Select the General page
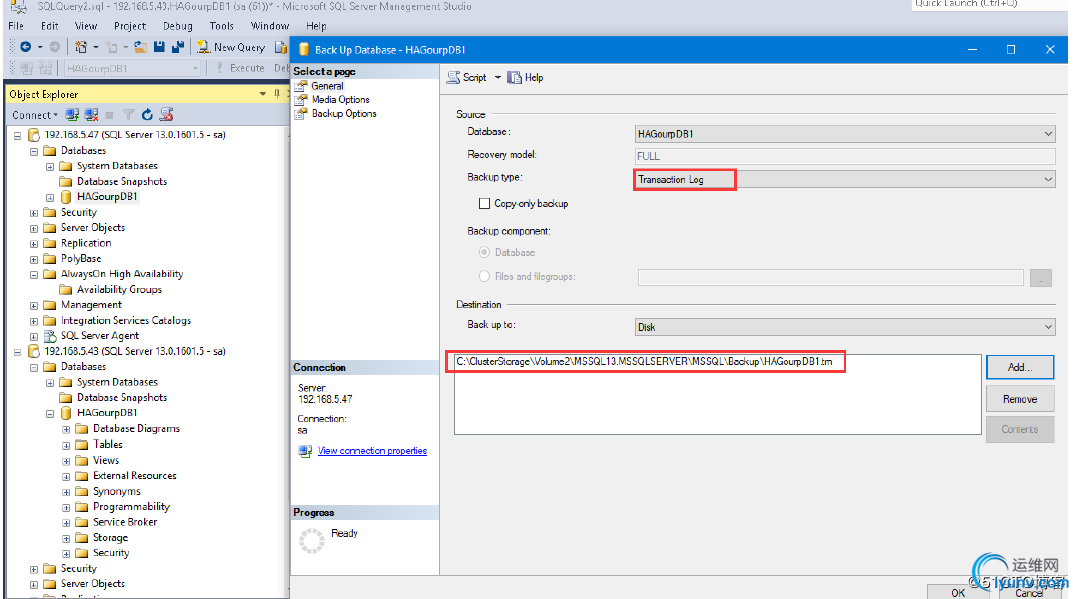The height and width of the screenshot is (599, 1075). [x=327, y=86]
